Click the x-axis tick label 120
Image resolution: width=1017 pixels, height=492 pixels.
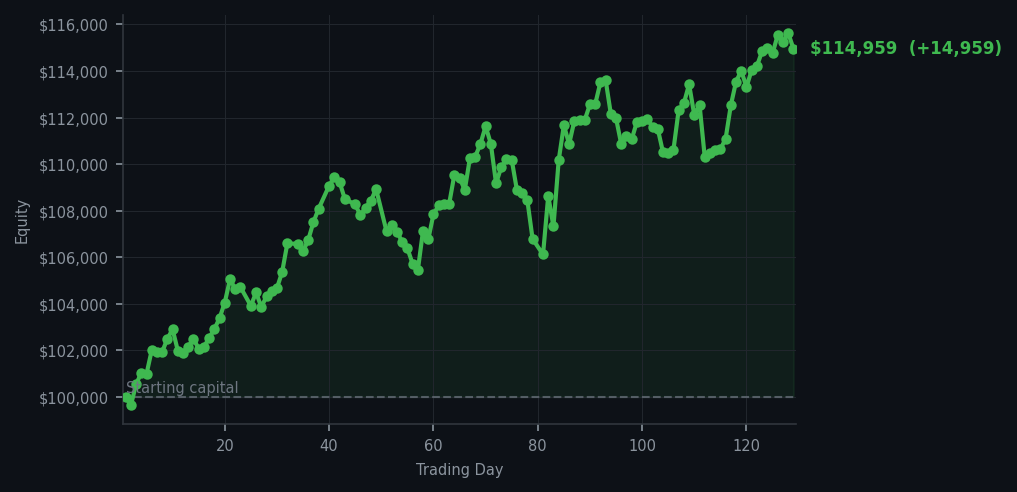coord(746,446)
